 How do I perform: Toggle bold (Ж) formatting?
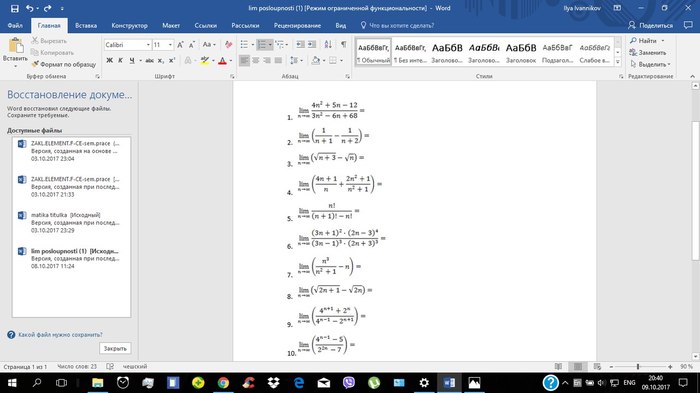[x=109, y=60]
